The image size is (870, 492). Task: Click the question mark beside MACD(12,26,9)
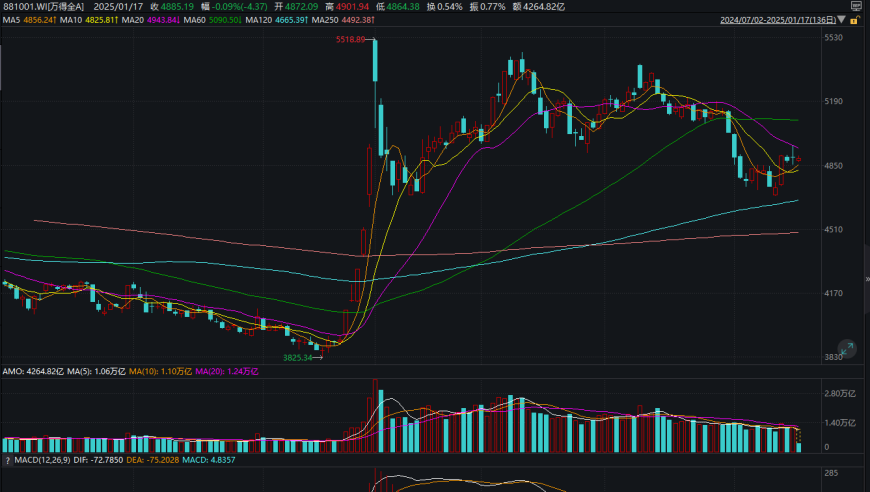coord(7,460)
